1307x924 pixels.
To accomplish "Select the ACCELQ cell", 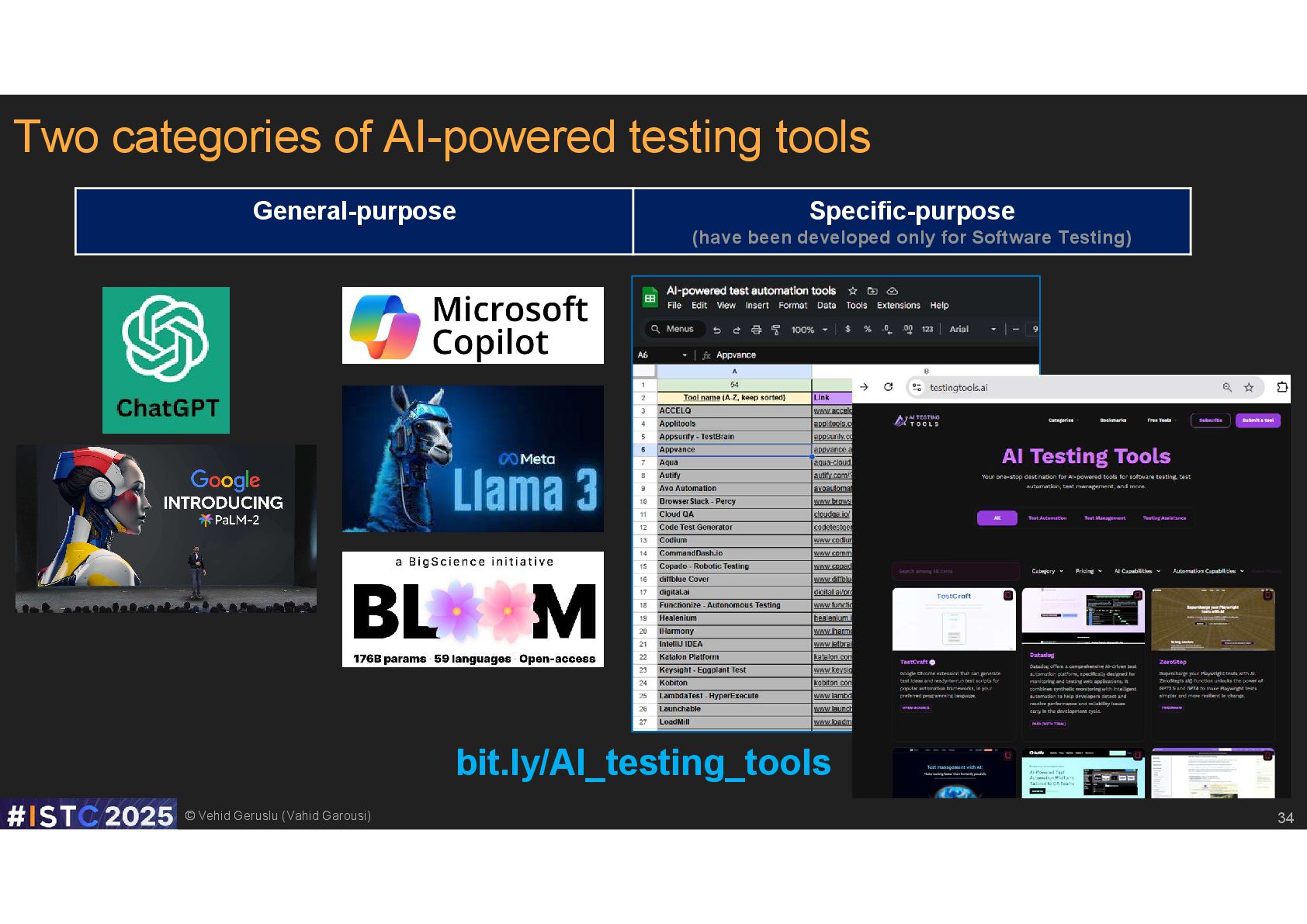I will pyautogui.click(x=734, y=411).
